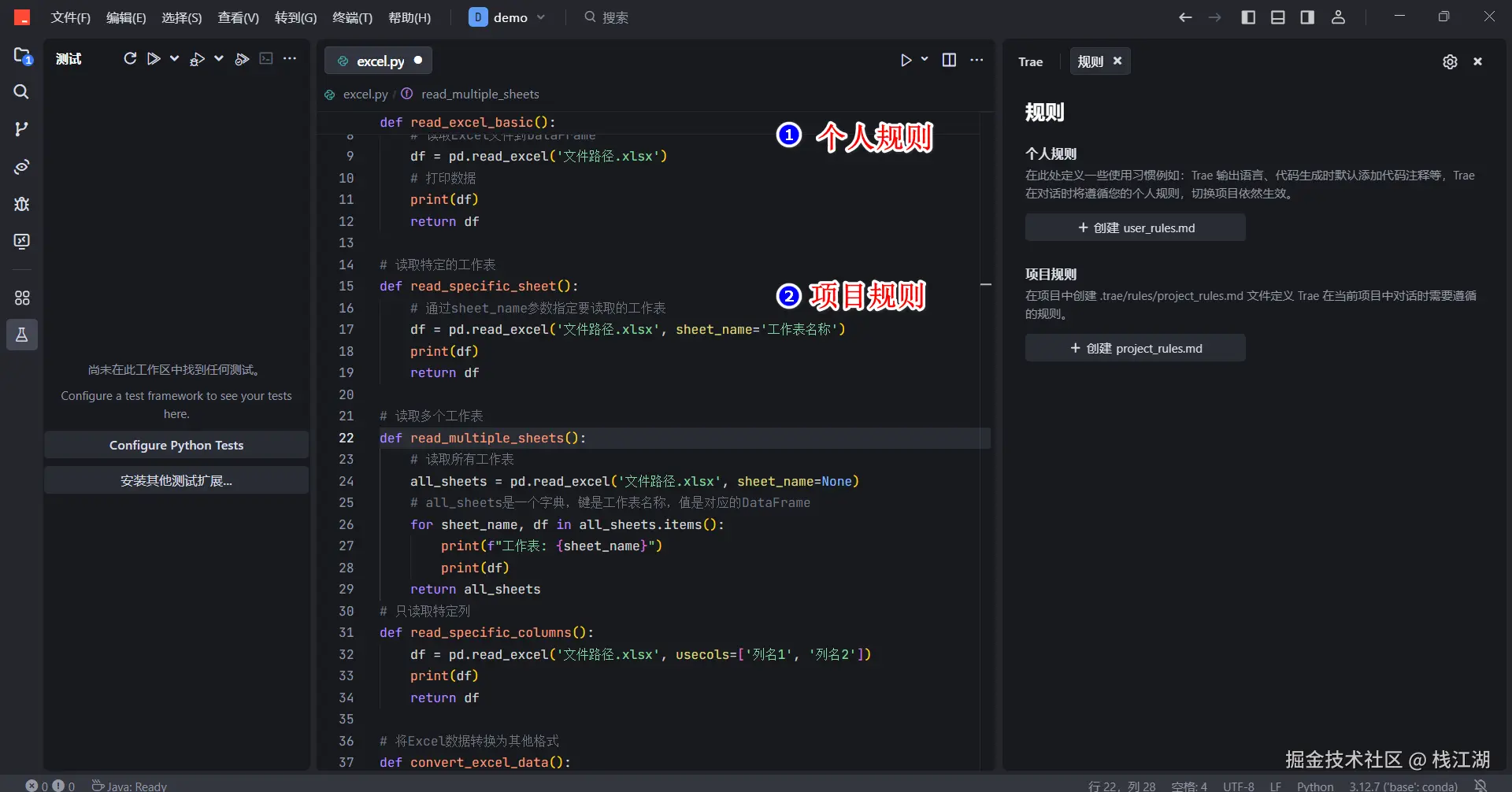Go back in navigation history

point(1185,17)
